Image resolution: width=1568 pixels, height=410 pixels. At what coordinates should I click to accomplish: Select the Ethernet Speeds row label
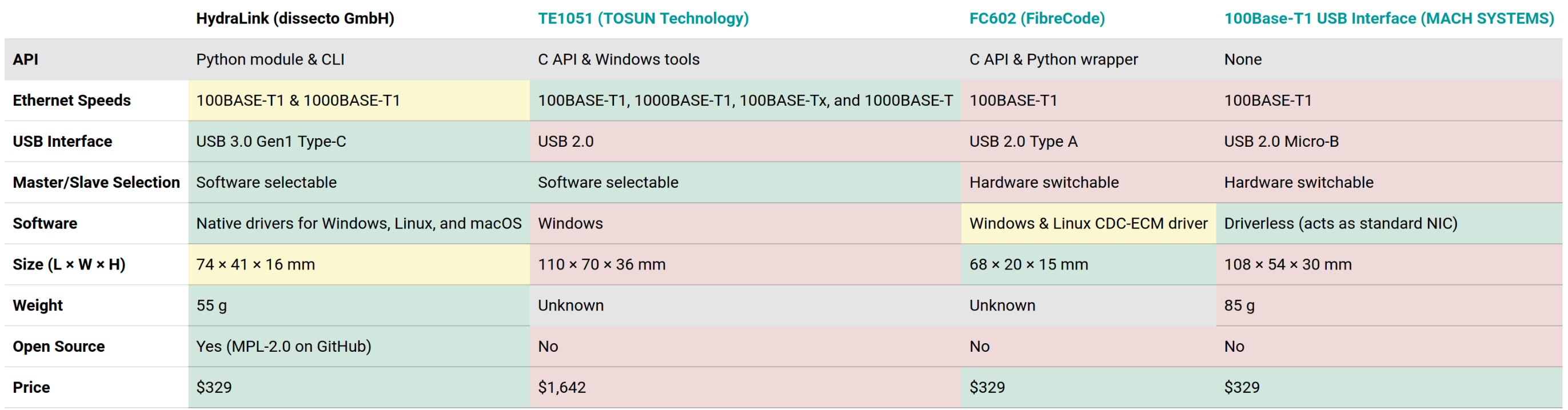point(72,100)
